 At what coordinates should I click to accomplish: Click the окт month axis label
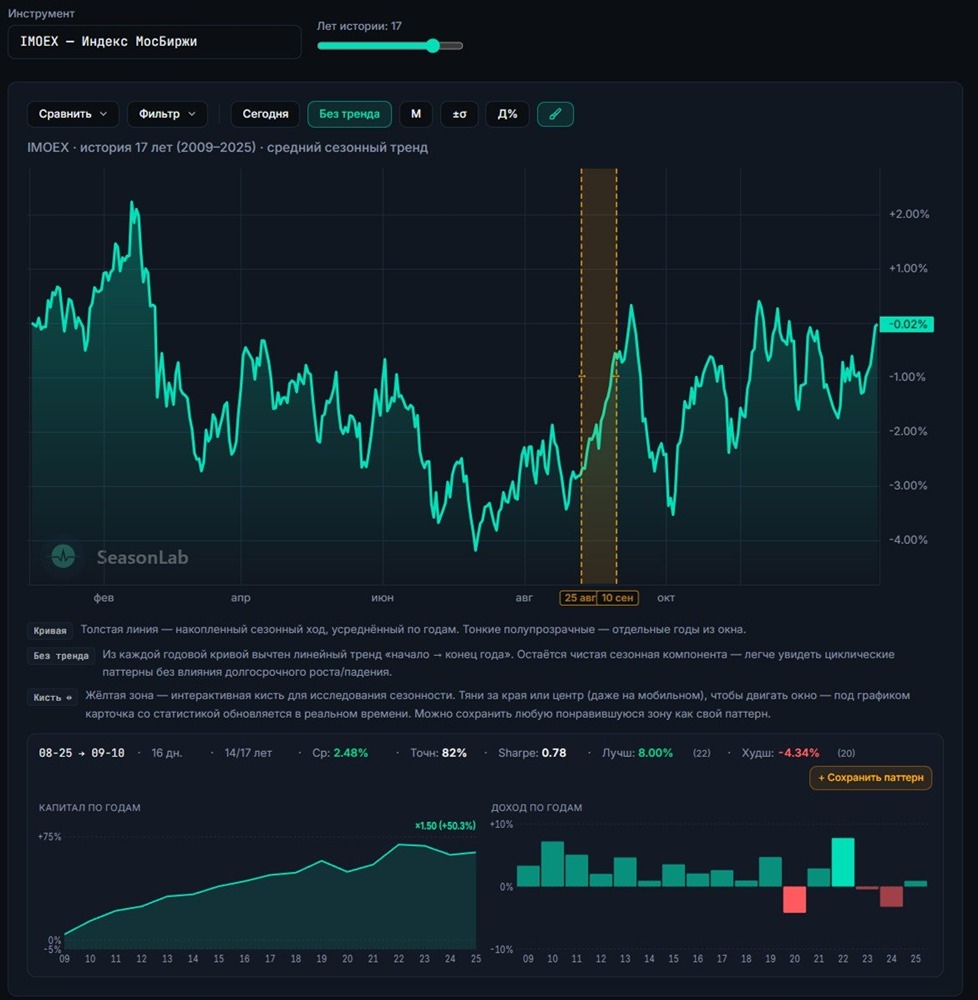666,598
